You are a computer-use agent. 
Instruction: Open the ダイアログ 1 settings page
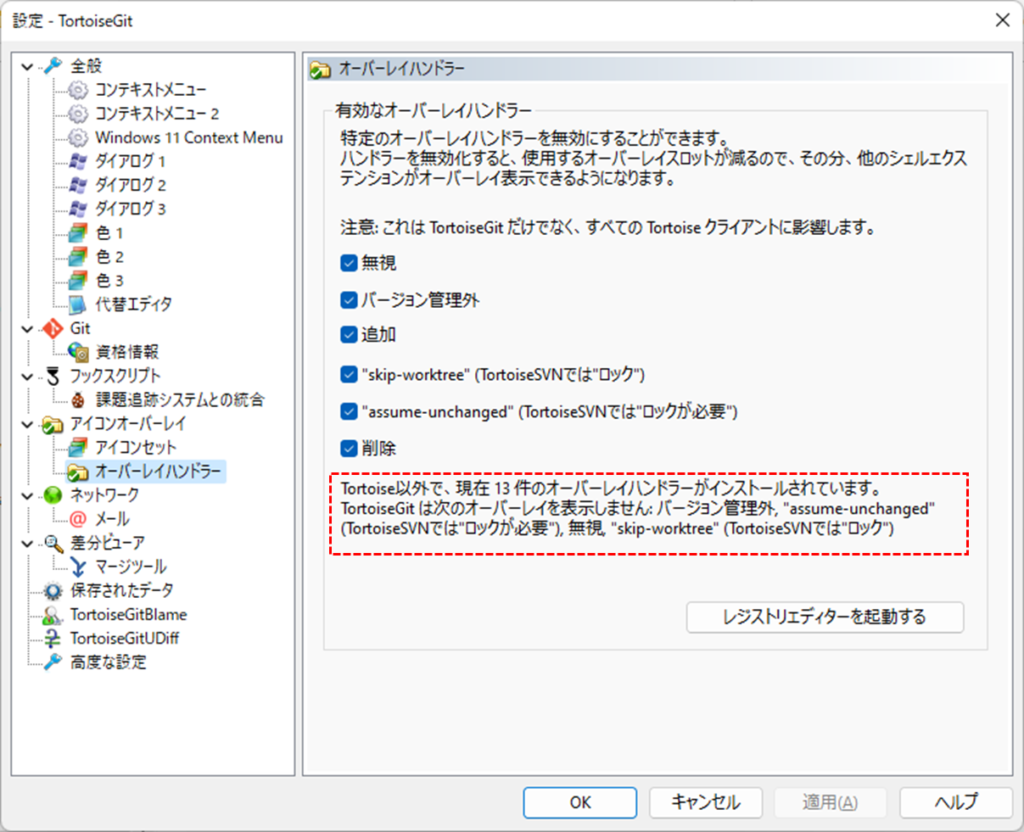[x=130, y=161]
